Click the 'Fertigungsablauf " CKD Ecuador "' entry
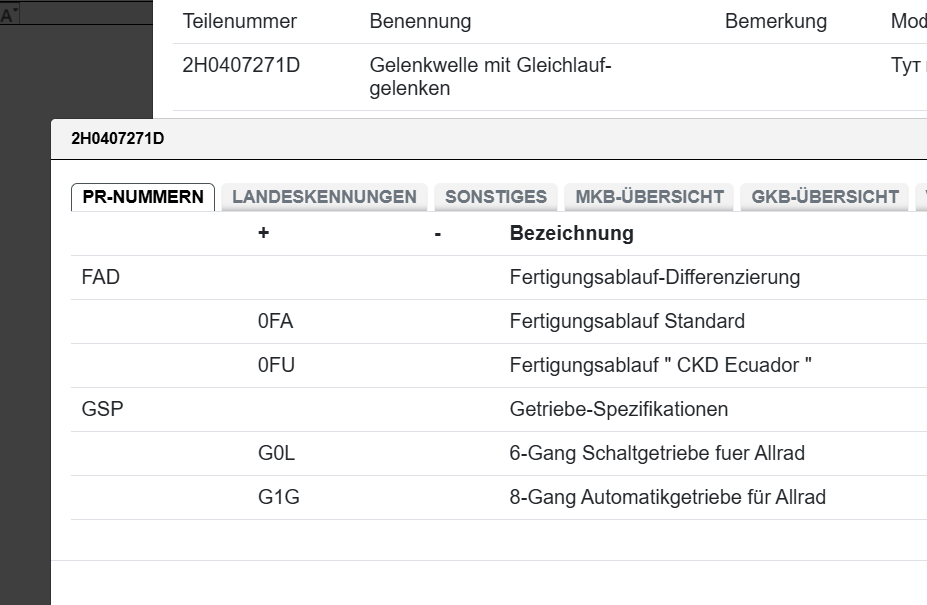The width and height of the screenshot is (927, 605). [x=660, y=365]
